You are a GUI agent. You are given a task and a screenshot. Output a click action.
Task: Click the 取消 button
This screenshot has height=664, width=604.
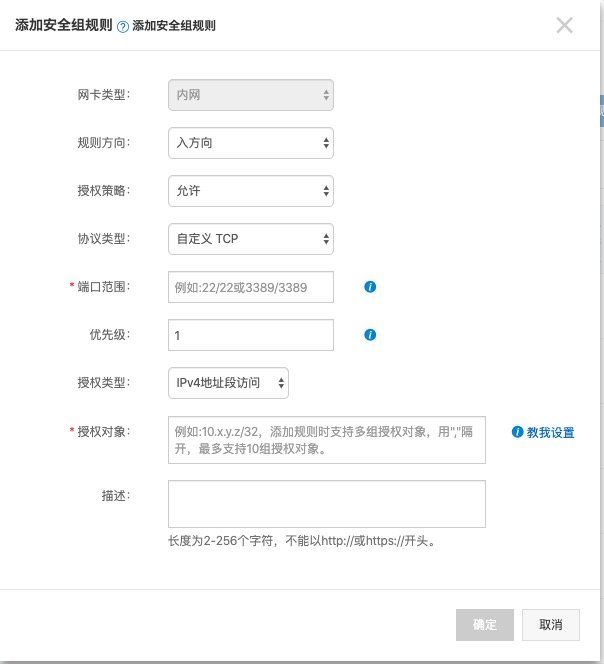click(x=551, y=625)
